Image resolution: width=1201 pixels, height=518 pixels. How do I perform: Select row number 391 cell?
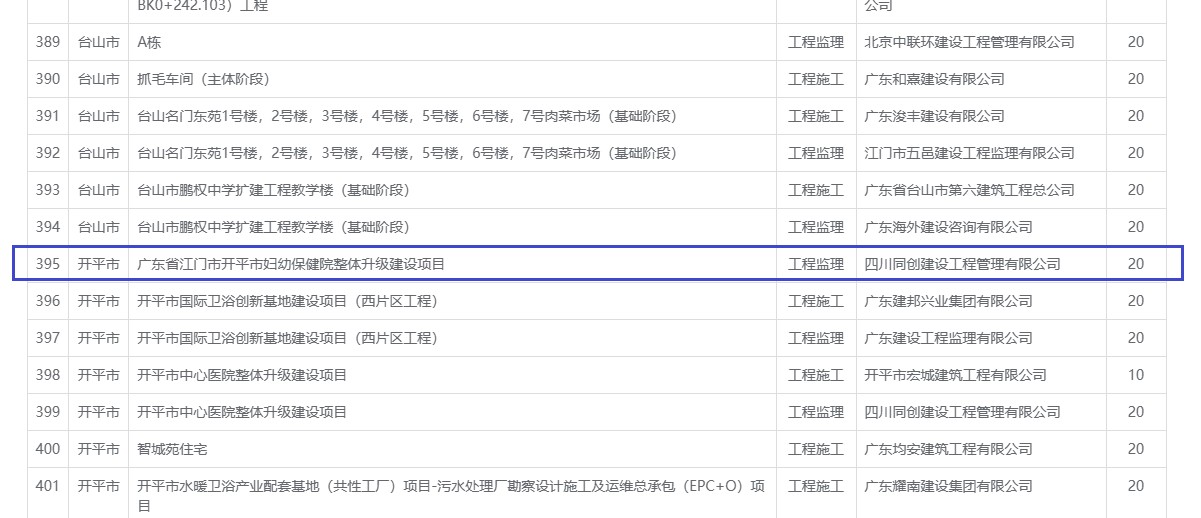(48, 116)
